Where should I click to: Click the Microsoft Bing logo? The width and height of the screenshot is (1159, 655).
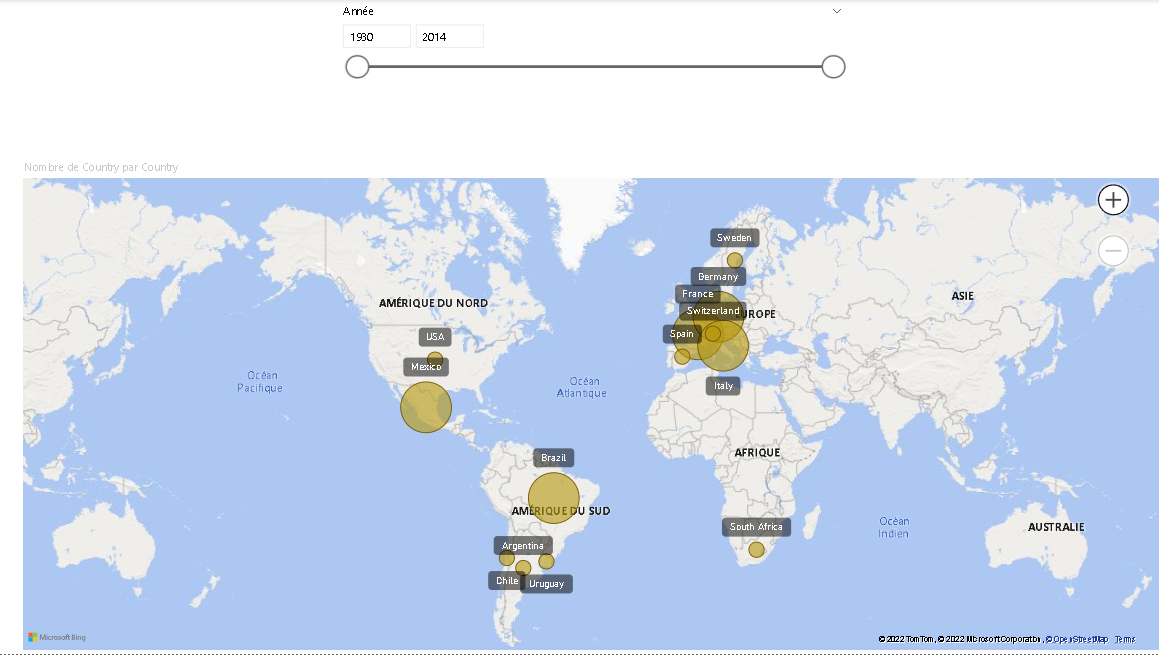[x=57, y=637]
